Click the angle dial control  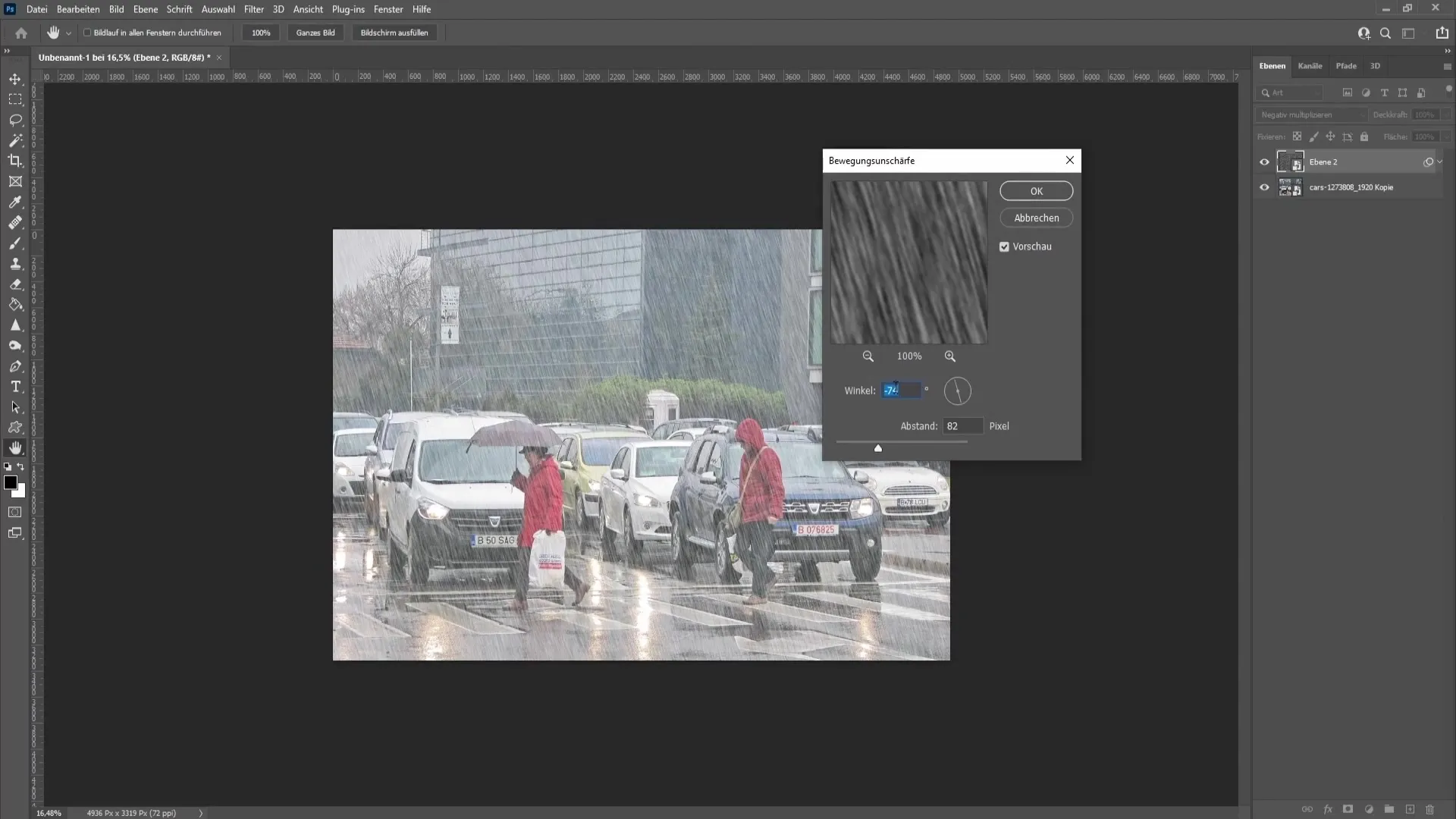(957, 391)
